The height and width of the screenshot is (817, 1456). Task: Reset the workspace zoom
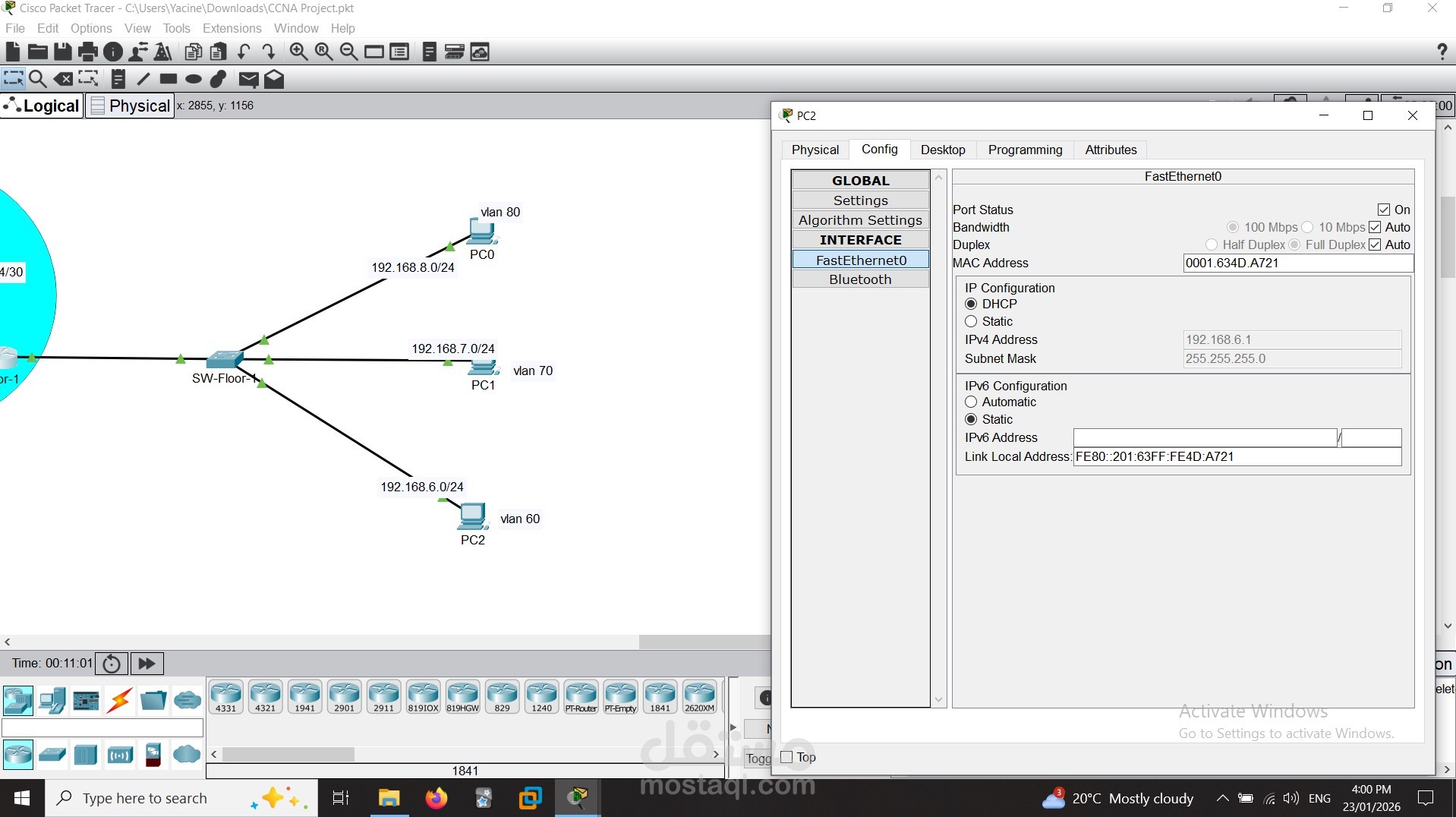[x=323, y=52]
